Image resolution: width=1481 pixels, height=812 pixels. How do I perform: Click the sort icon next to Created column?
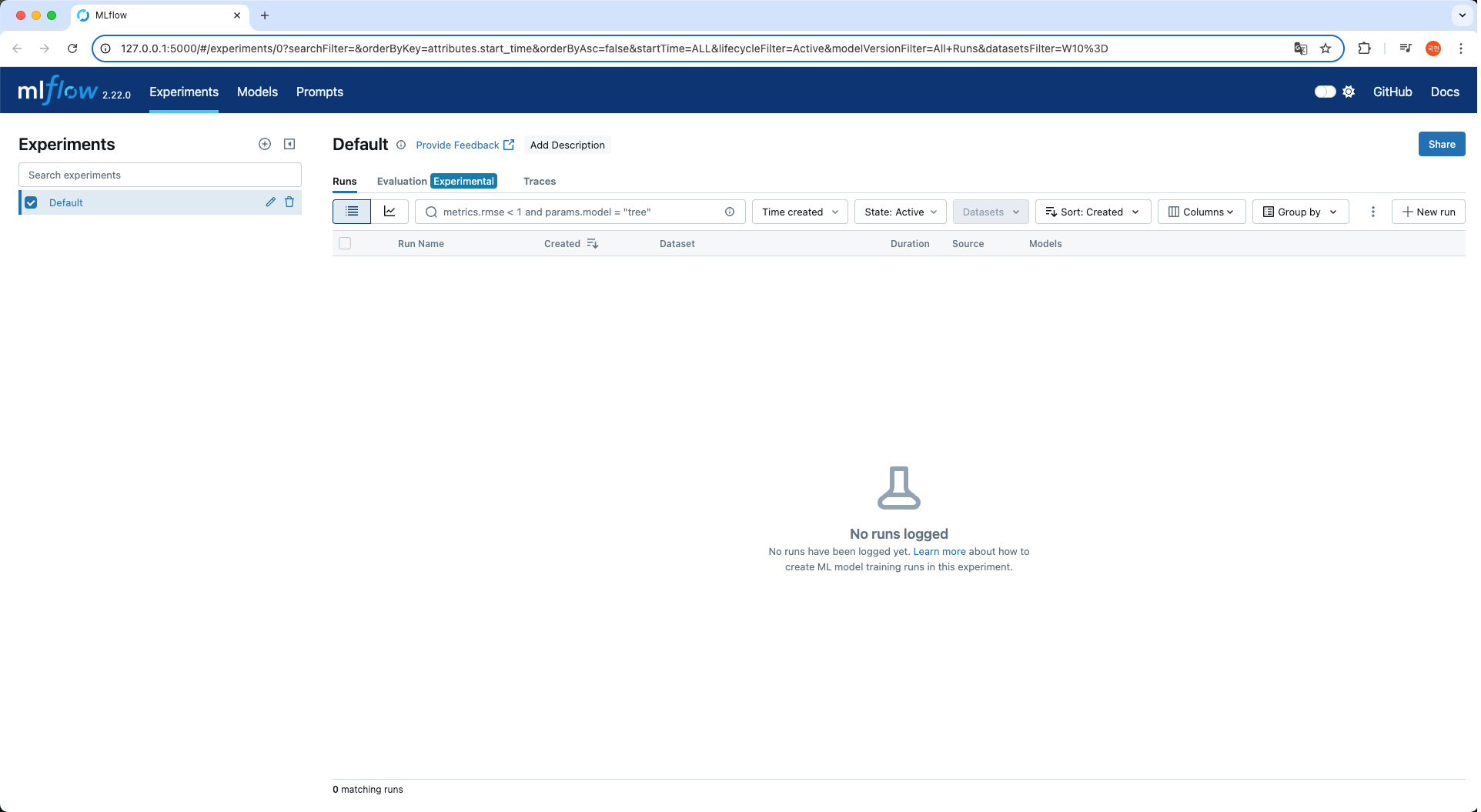tap(592, 244)
